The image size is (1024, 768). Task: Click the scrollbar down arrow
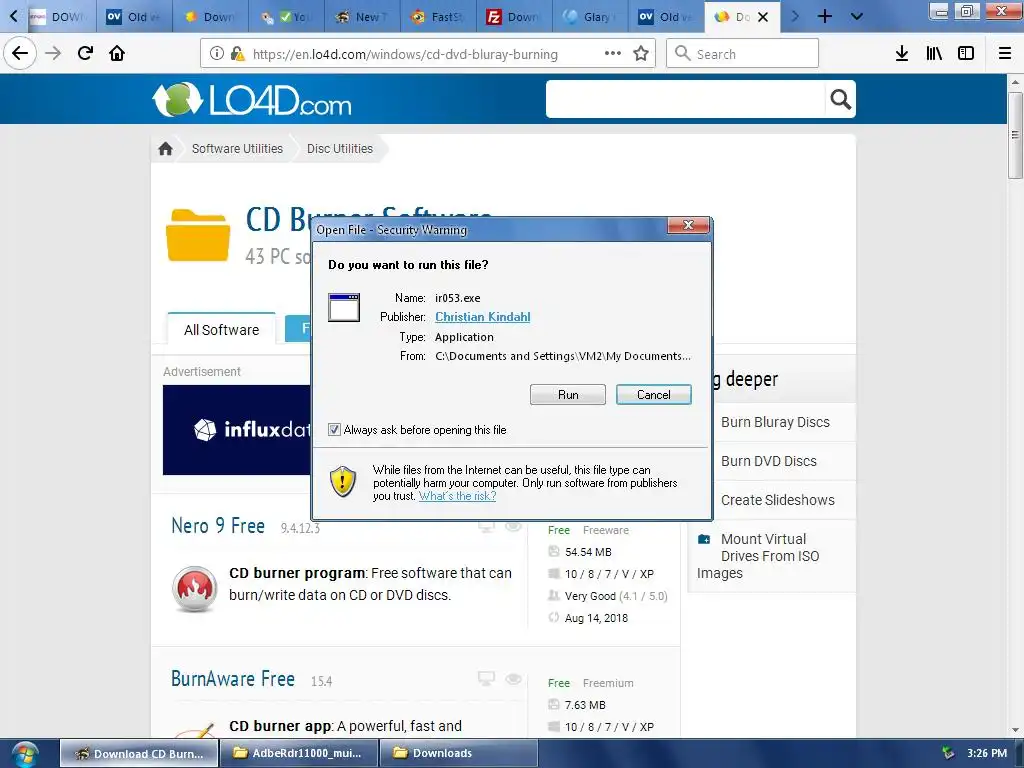tap(1015, 730)
